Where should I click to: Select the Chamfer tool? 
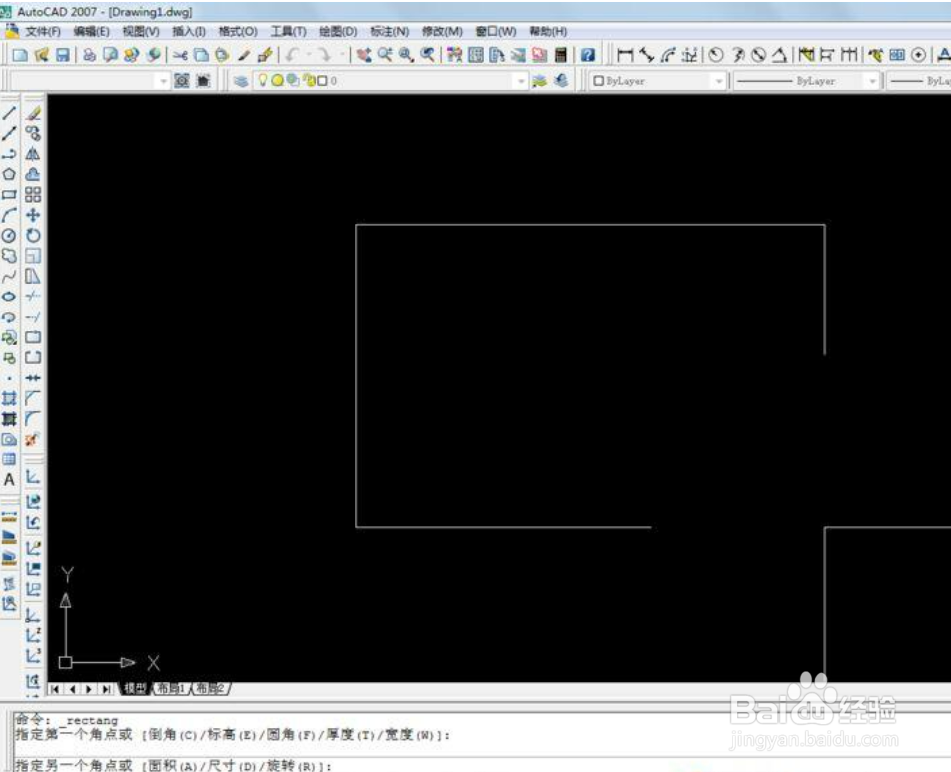point(33,398)
